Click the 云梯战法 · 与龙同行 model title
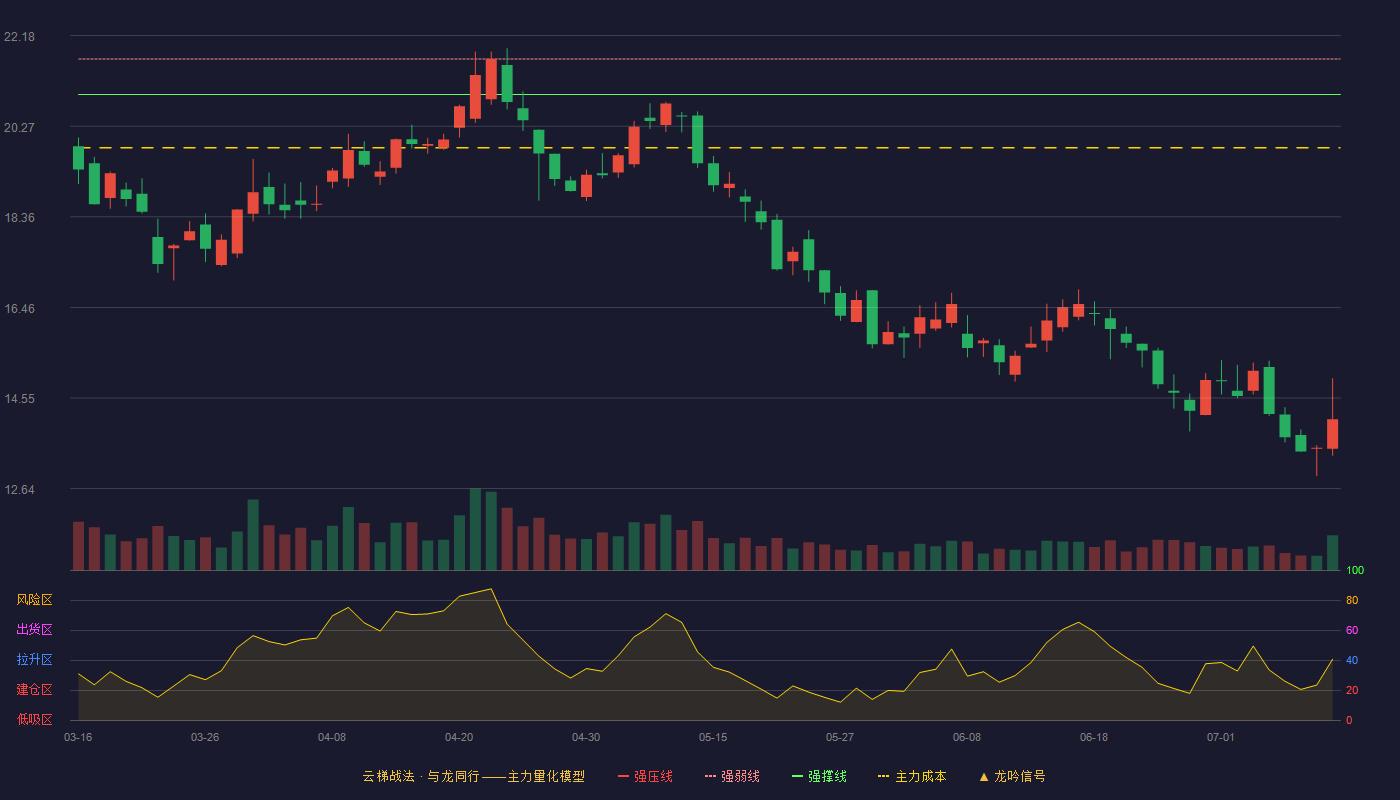The width and height of the screenshot is (1400, 800). point(473,776)
